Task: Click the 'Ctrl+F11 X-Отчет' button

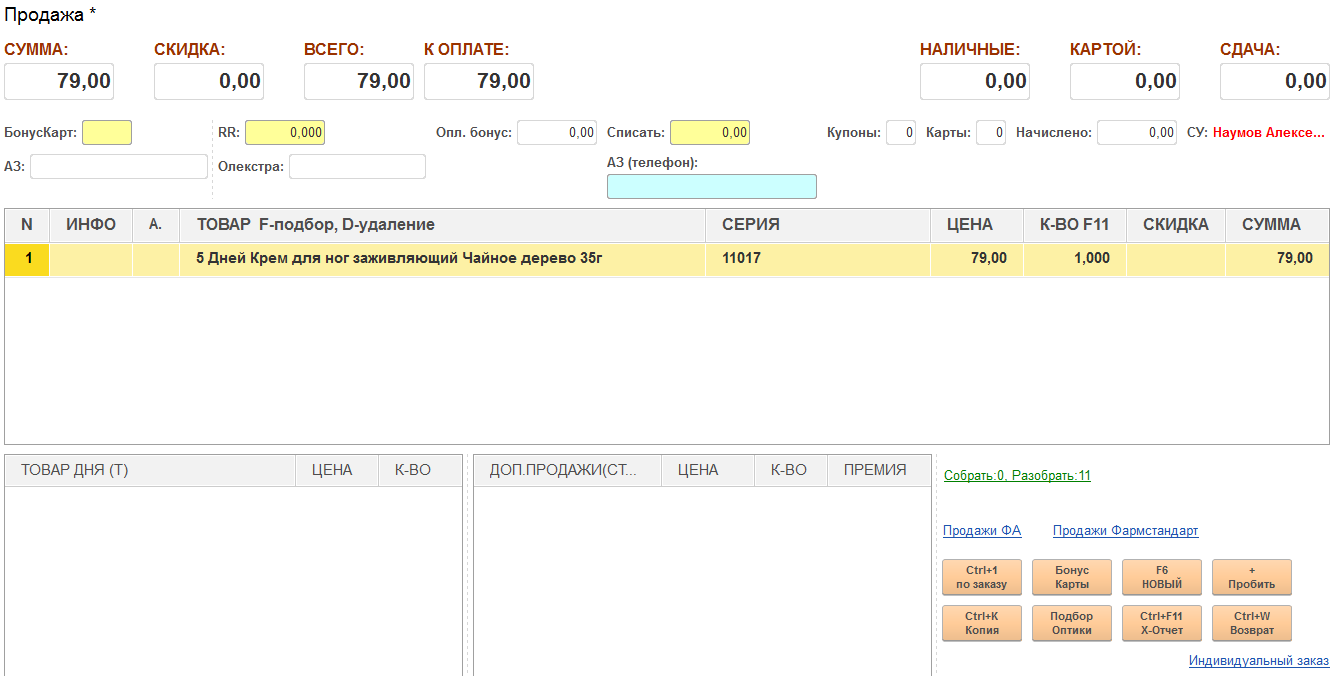Action: tap(1162, 623)
